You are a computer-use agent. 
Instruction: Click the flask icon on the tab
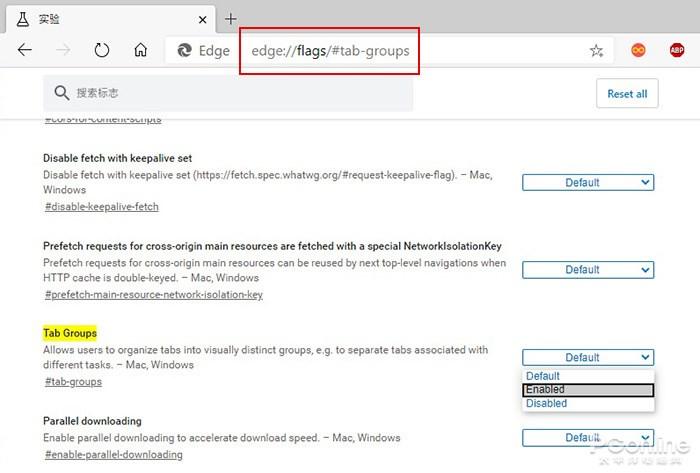22,19
